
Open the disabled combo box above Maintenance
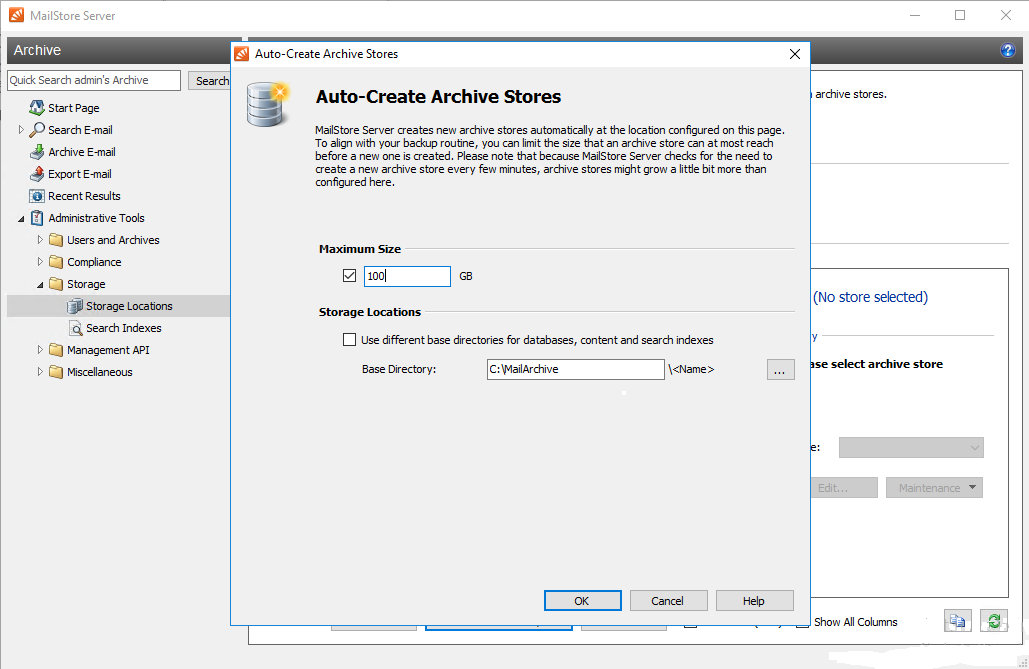[x=911, y=448]
